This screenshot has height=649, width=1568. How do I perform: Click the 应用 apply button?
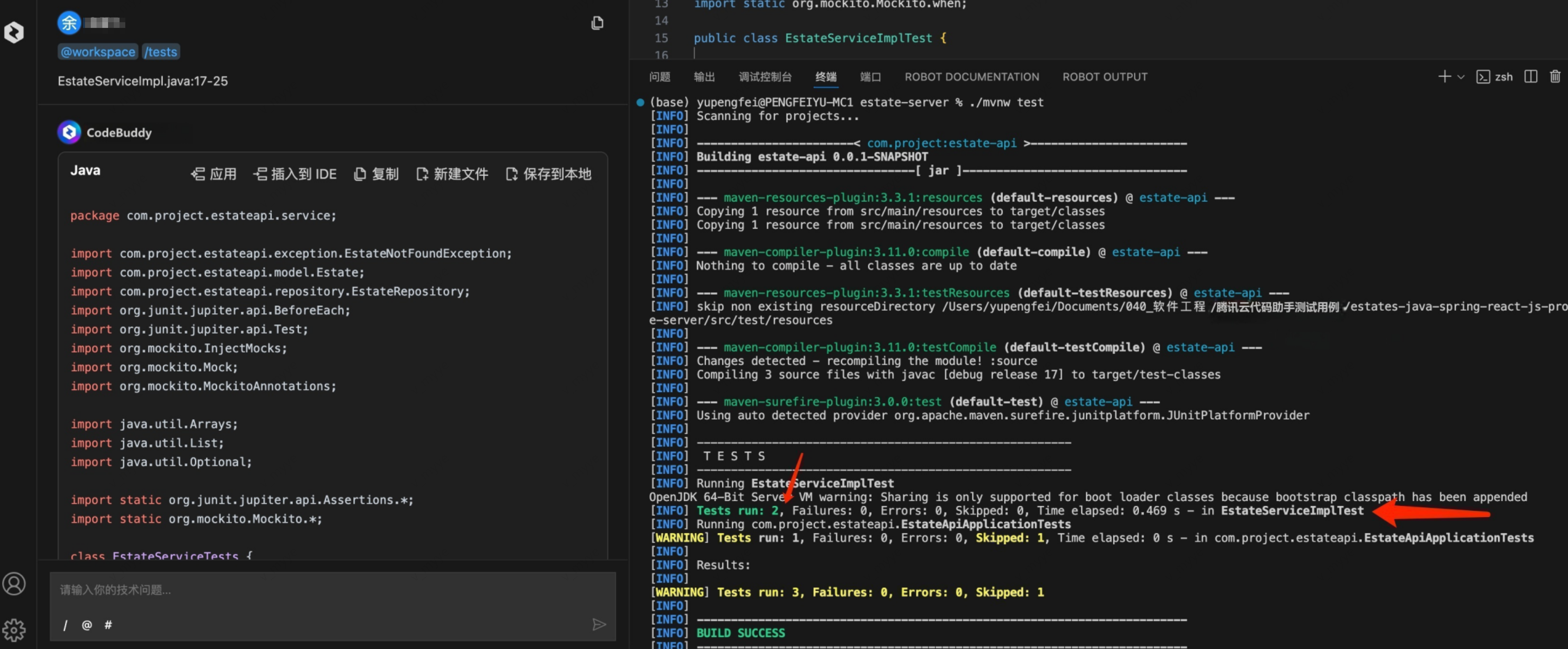[x=214, y=174]
